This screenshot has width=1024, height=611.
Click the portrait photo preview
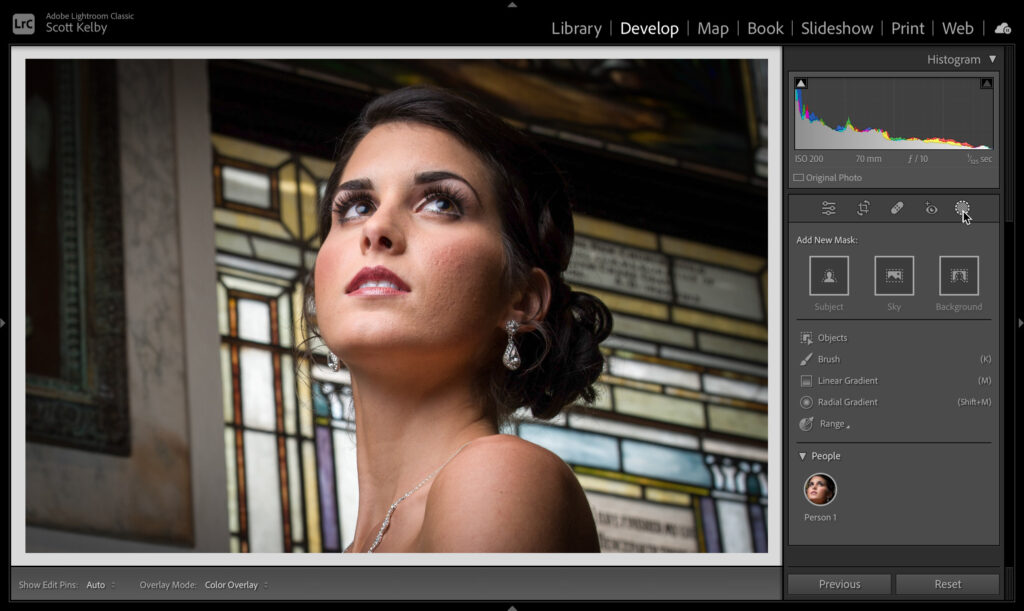(396, 306)
